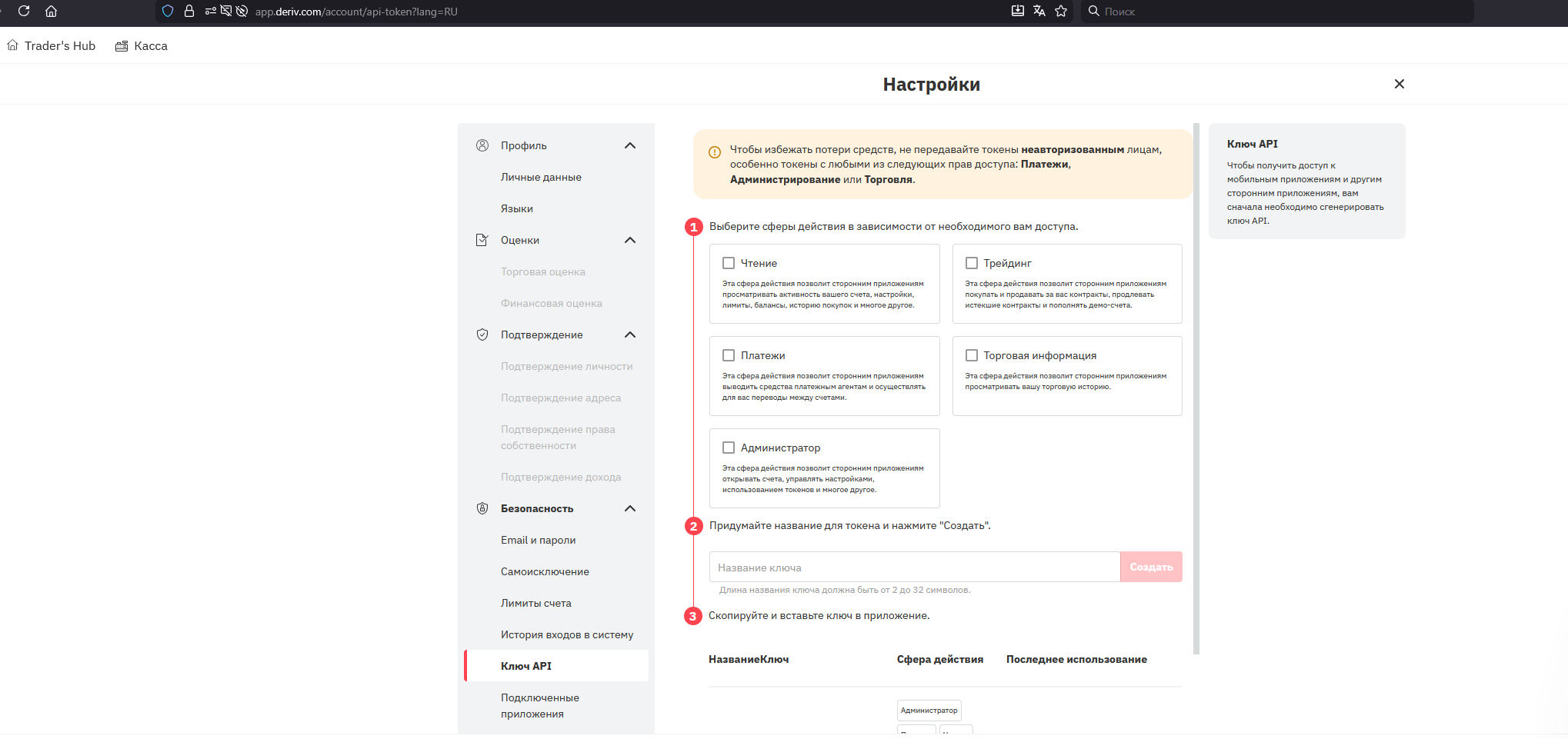Collapse the Профиль section chevron

point(630,145)
